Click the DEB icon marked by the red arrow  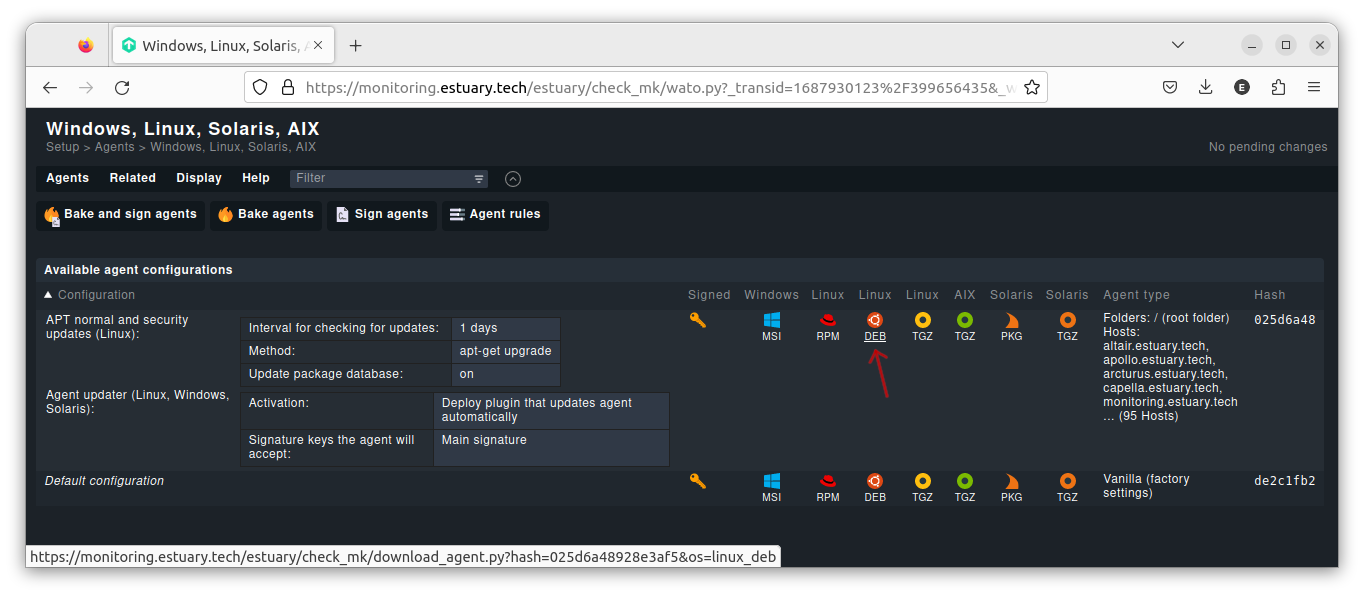pyautogui.click(x=874, y=322)
